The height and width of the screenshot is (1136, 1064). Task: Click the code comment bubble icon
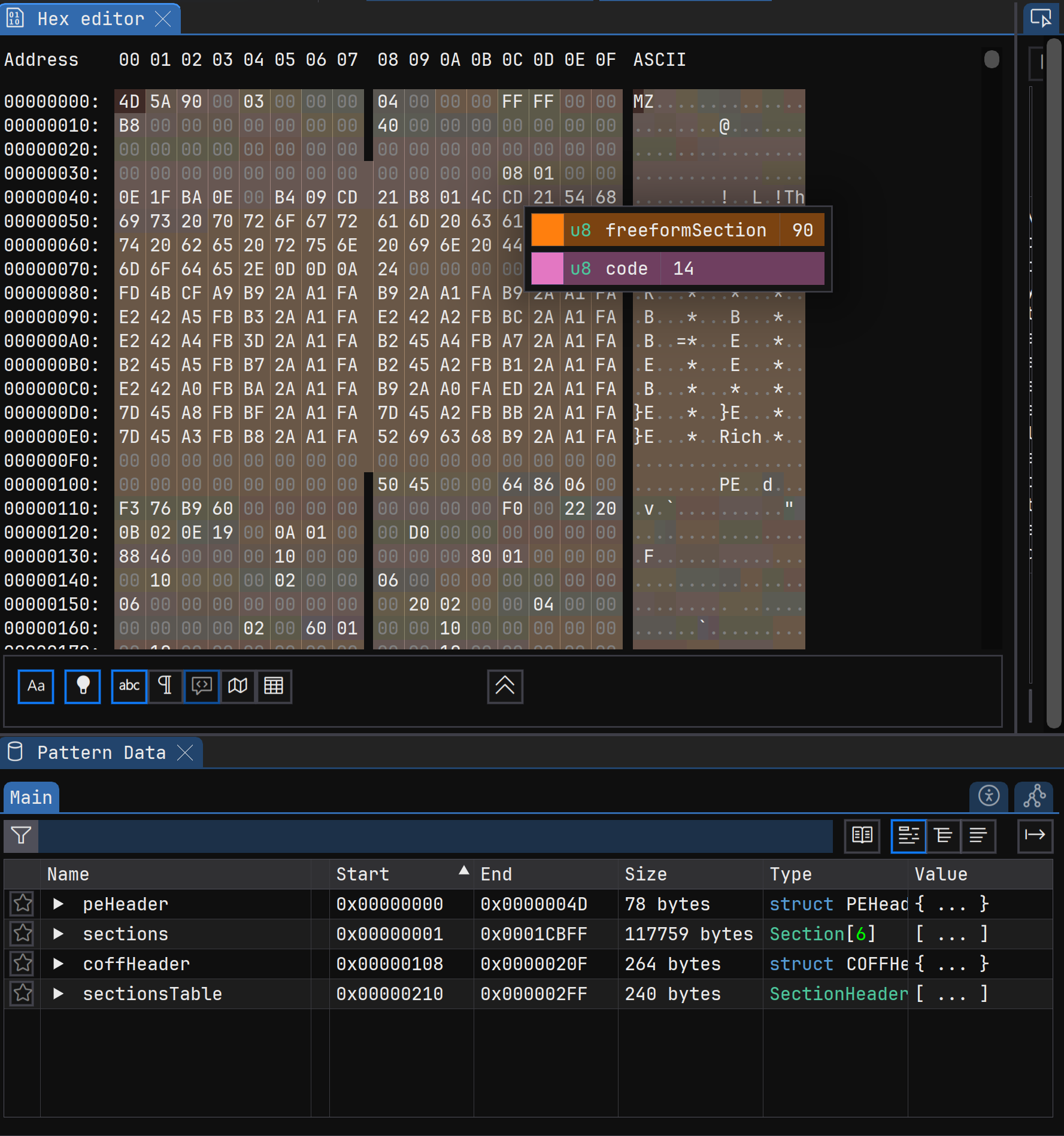click(x=202, y=686)
